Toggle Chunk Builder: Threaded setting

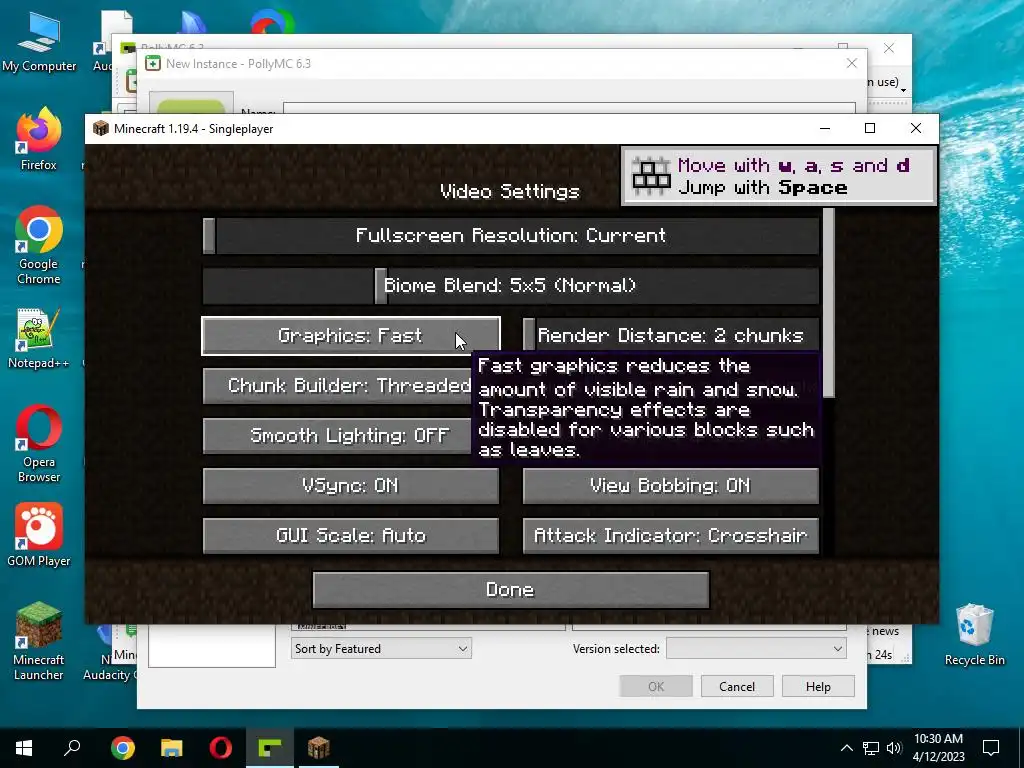(338, 386)
